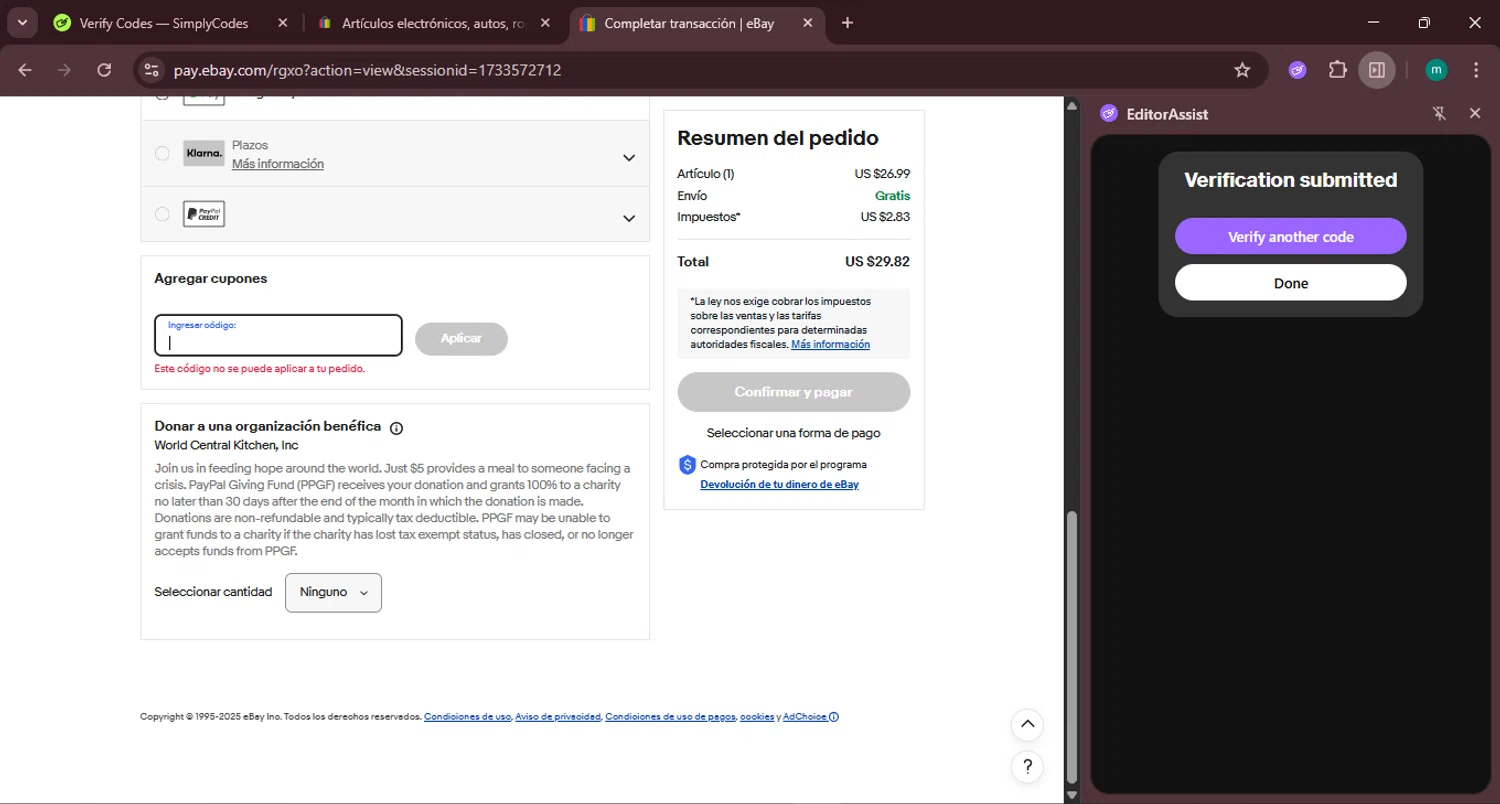Click the blue money-back shield icon
Screen dimensions: 1500x804
click(687, 465)
